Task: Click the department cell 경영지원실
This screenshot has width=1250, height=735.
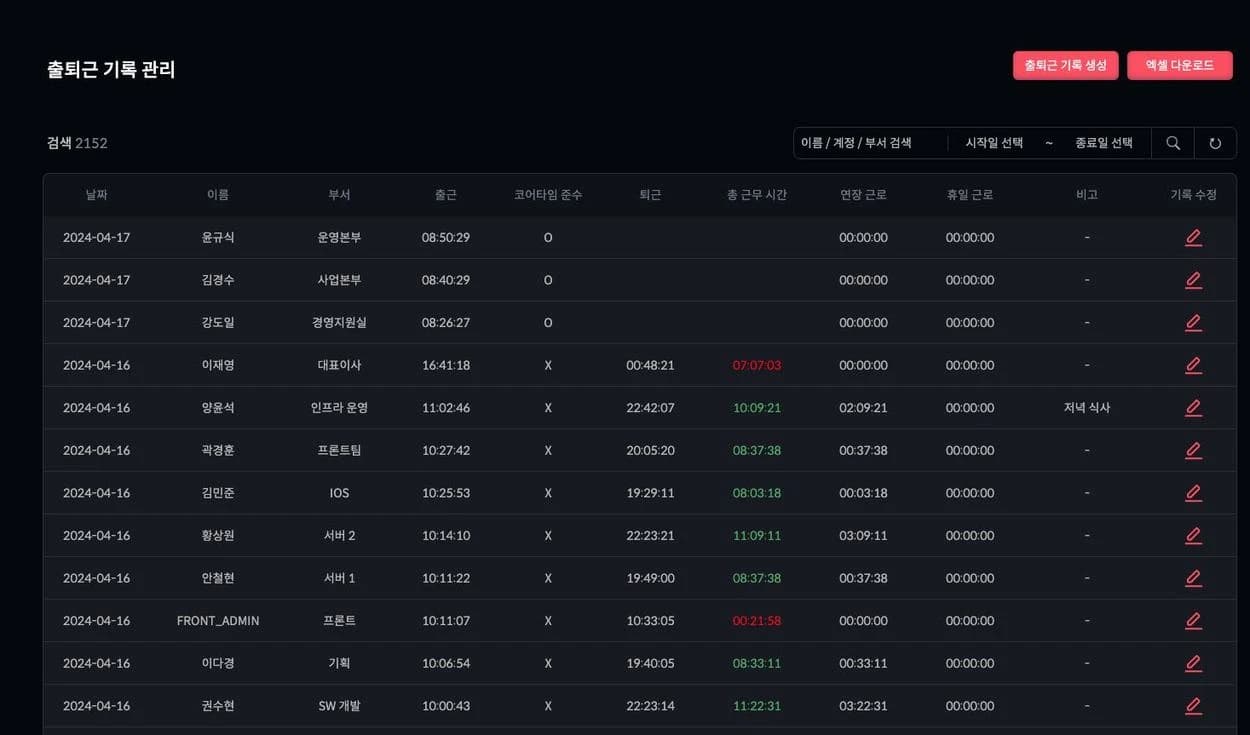Action: click(340, 323)
